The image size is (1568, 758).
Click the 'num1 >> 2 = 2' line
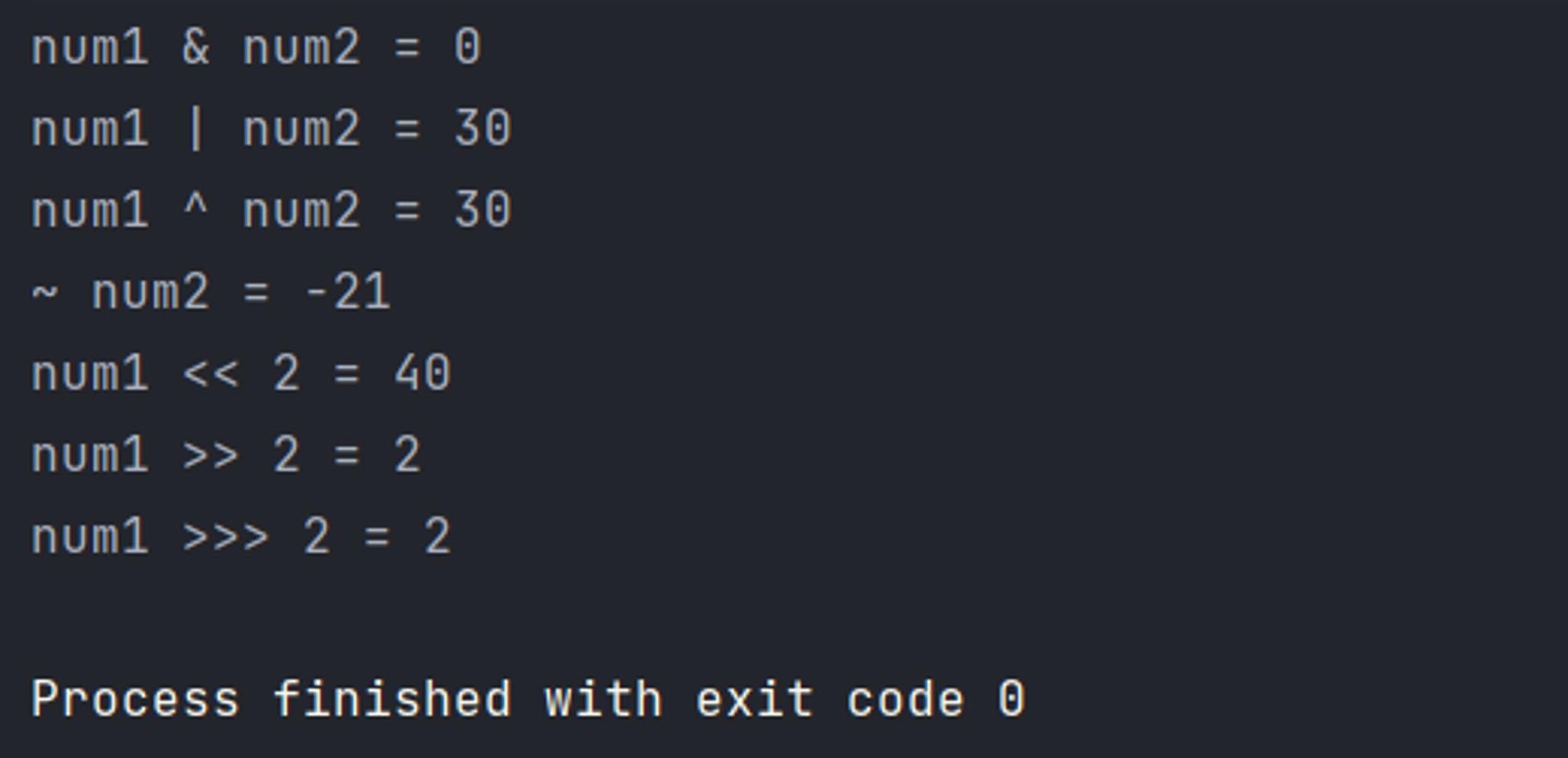point(227,455)
